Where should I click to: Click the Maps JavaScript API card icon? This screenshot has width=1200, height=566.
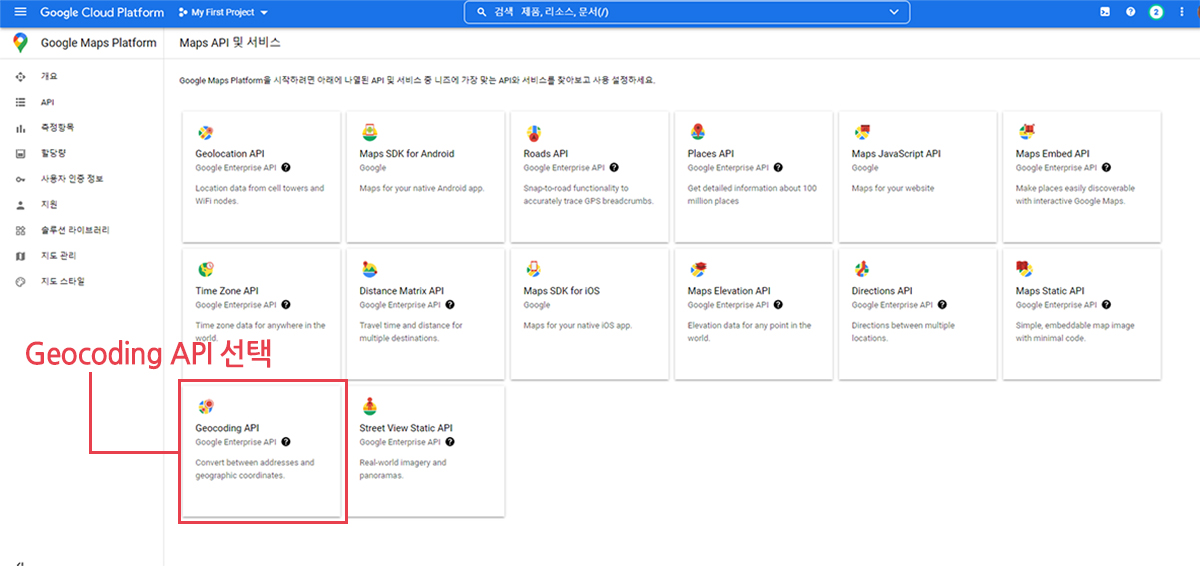(x=861, y=132)
